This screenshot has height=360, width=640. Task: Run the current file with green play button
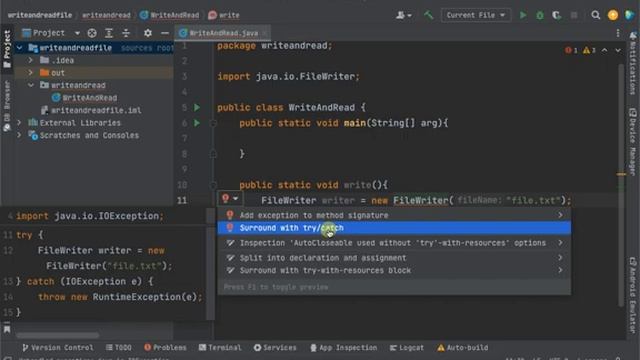pyautogui.click(x=523, y=15)
